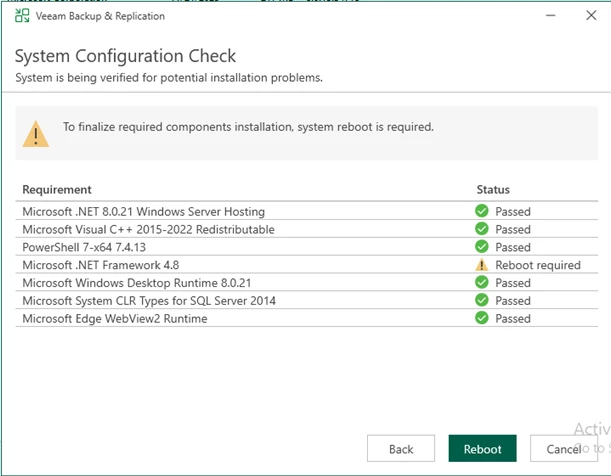Click the Requirement column header
611x476 pixels.
[57, 190]
